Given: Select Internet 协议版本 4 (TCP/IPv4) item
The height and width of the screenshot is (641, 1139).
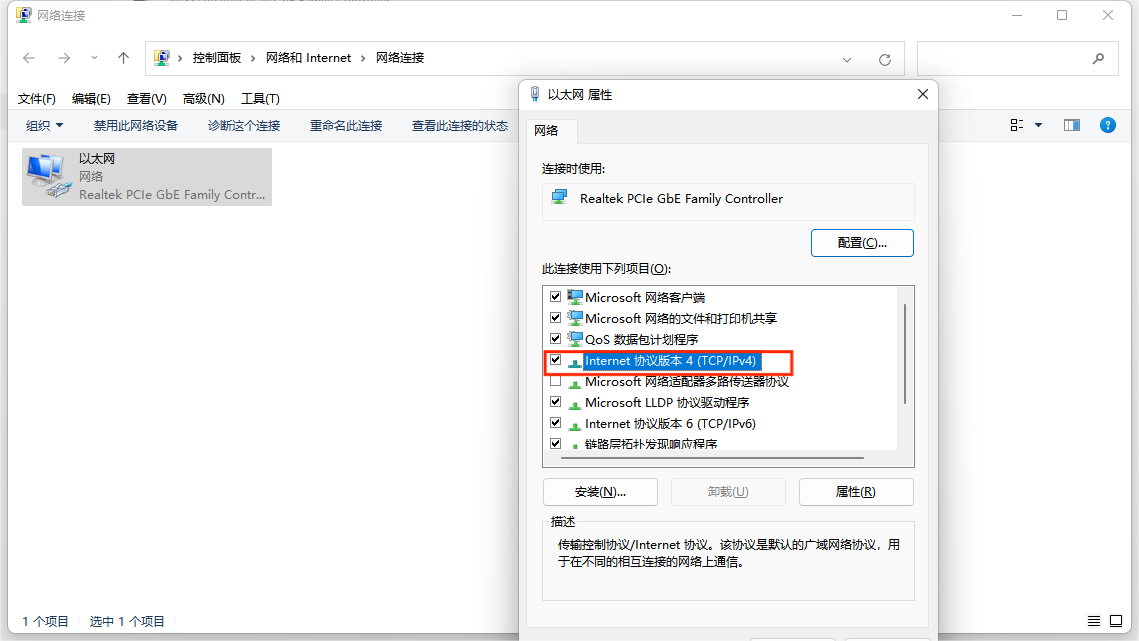Looking at the screenshot, I should point(670,360).
